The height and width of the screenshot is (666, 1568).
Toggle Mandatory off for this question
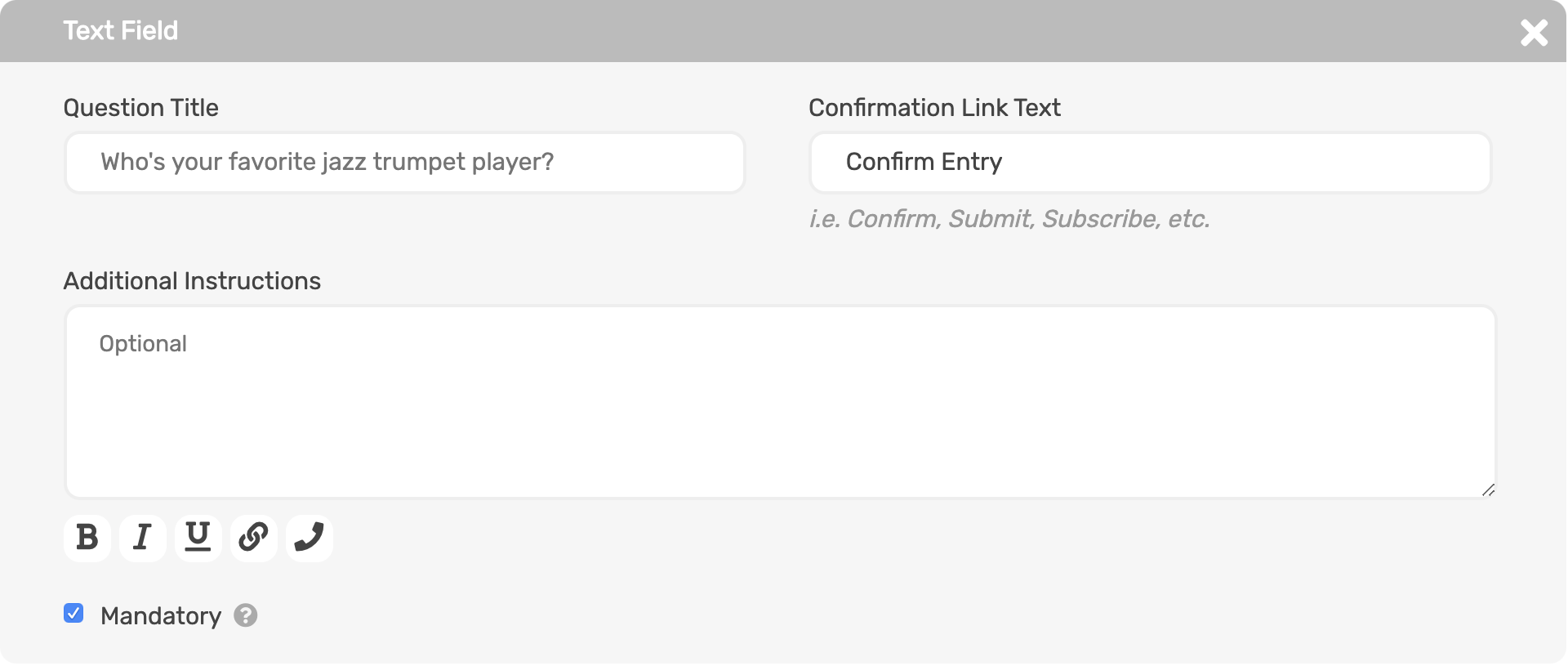(73, 614)
